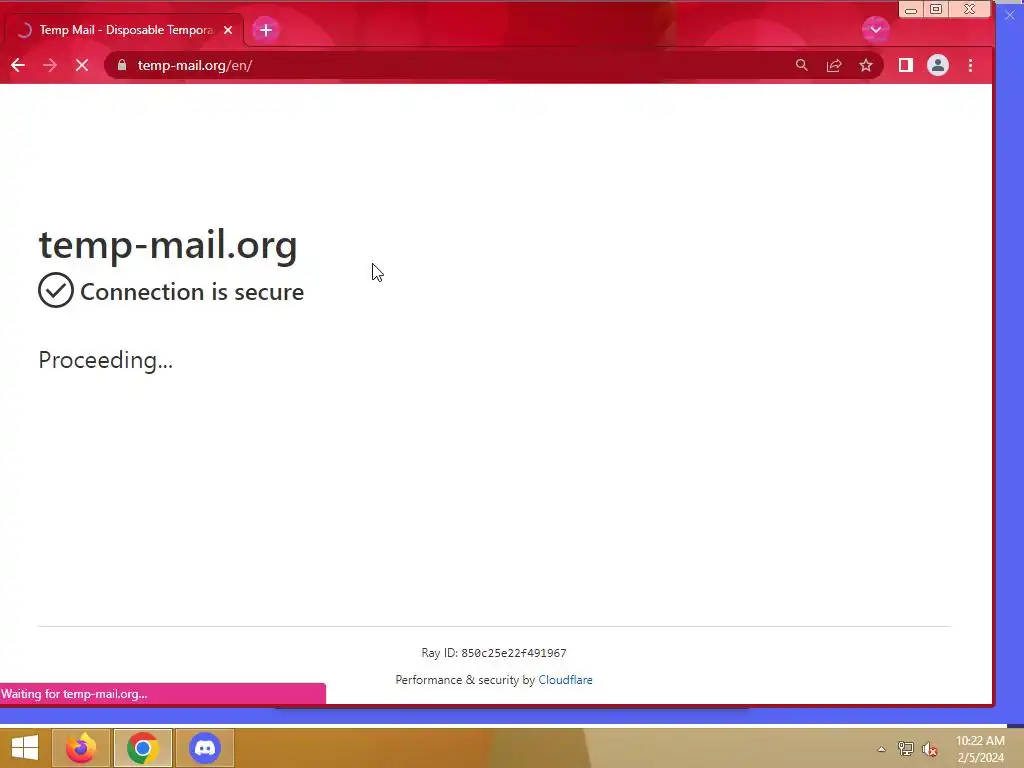Stop loading the page with X button

82,65
